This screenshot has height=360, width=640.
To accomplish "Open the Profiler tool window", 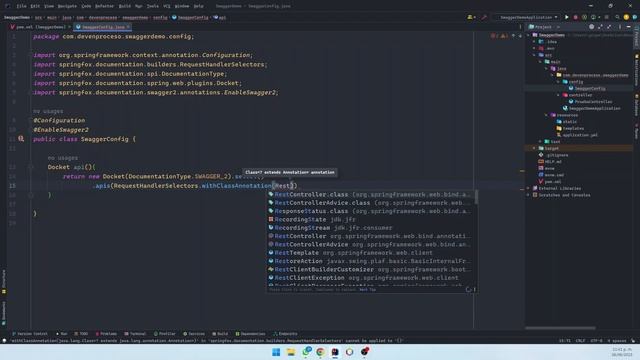I will click(164, 333).
